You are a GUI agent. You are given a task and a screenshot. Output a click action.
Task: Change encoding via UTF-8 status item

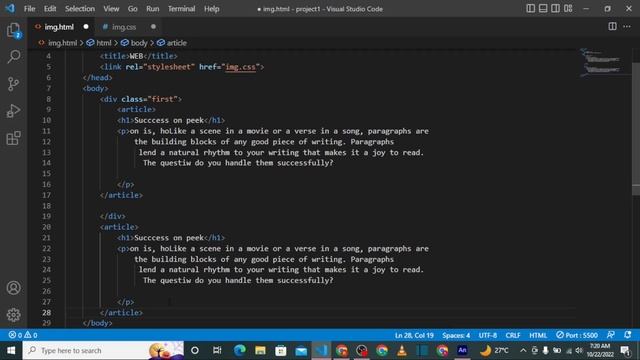(x=488, y=336)
